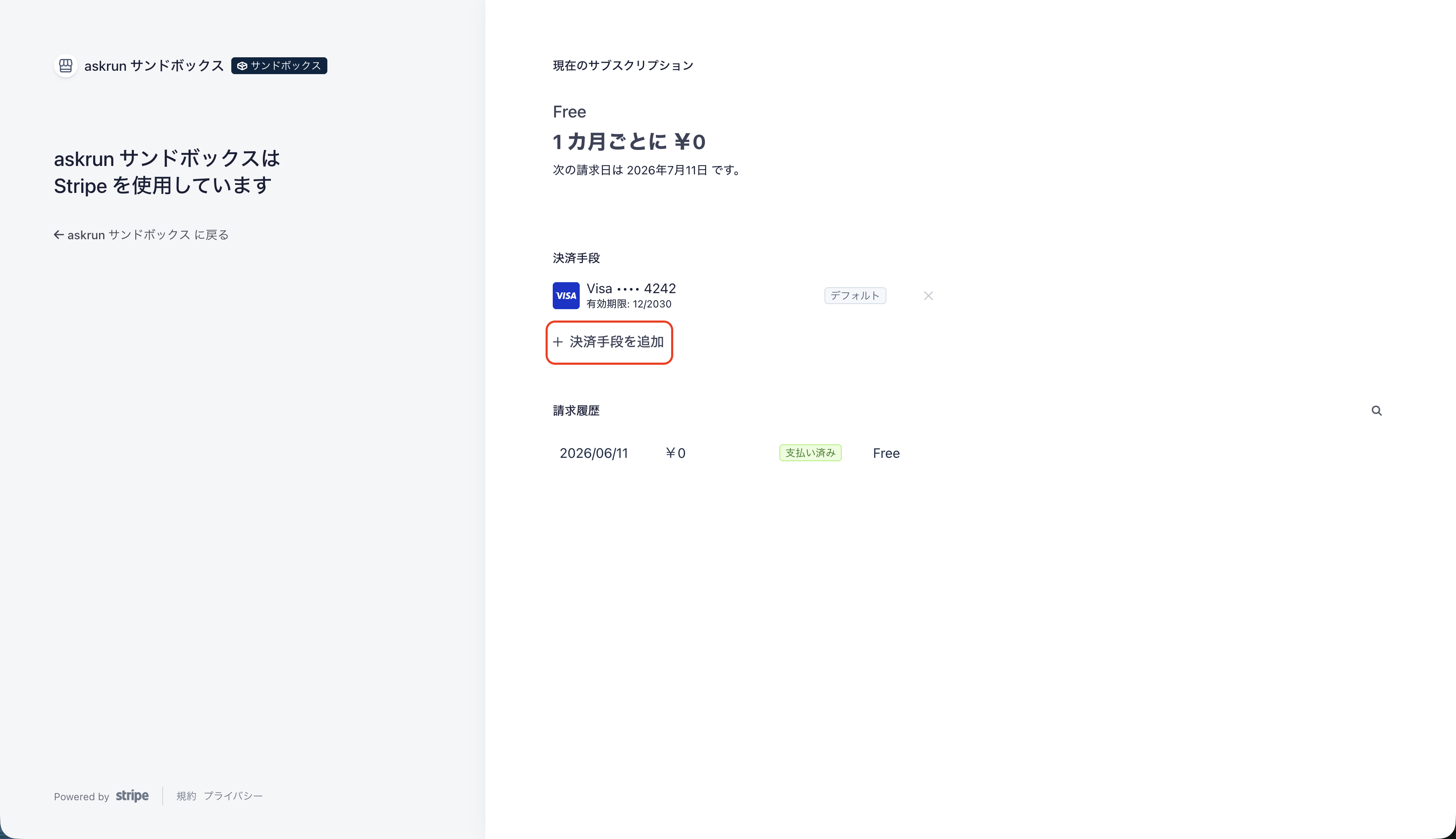Add a payment method via 決済手段を追加
Image resolution: width=1456 pixels, height=839 pixels.
pos(609,342)
